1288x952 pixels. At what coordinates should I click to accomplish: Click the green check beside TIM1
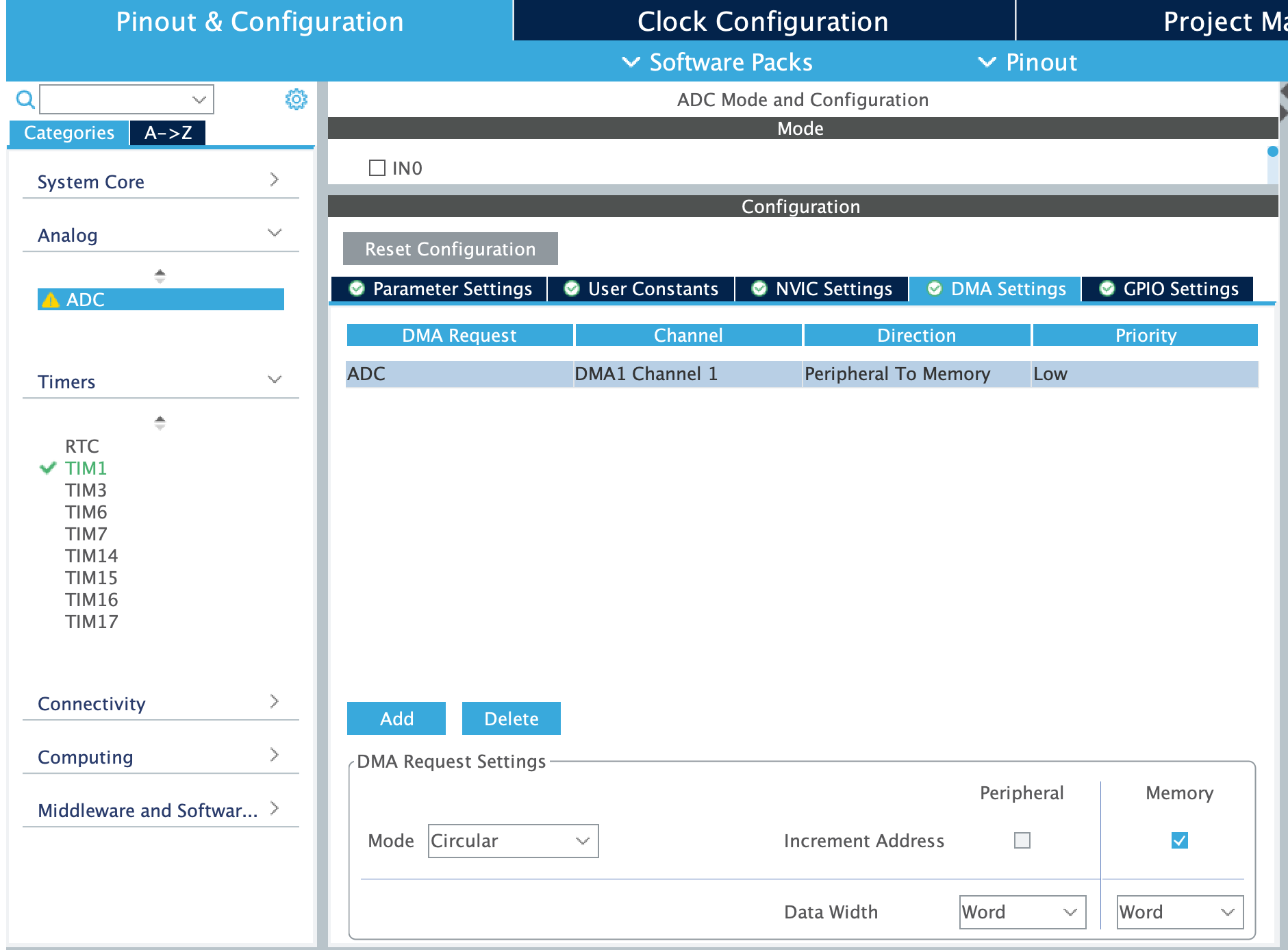click(x=47, y=468)
